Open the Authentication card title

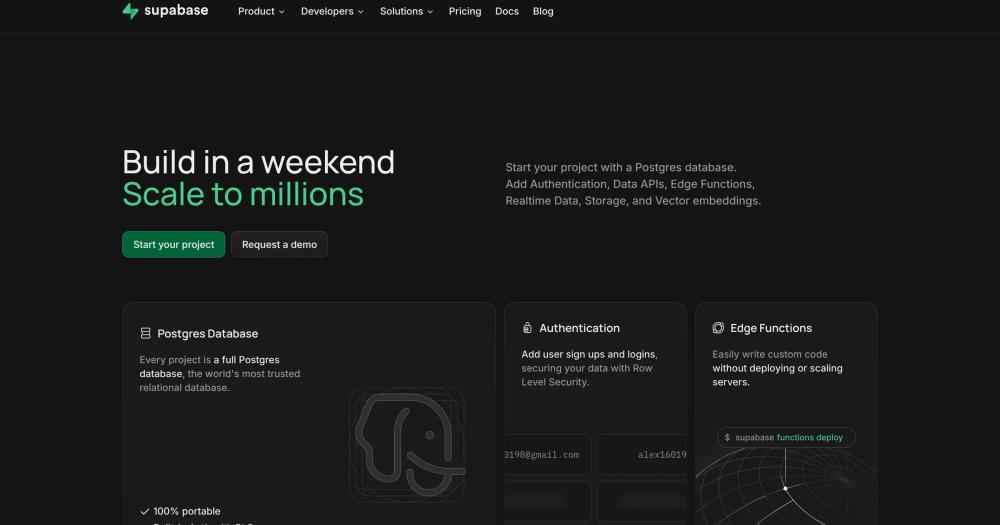(x=580, y=328)
